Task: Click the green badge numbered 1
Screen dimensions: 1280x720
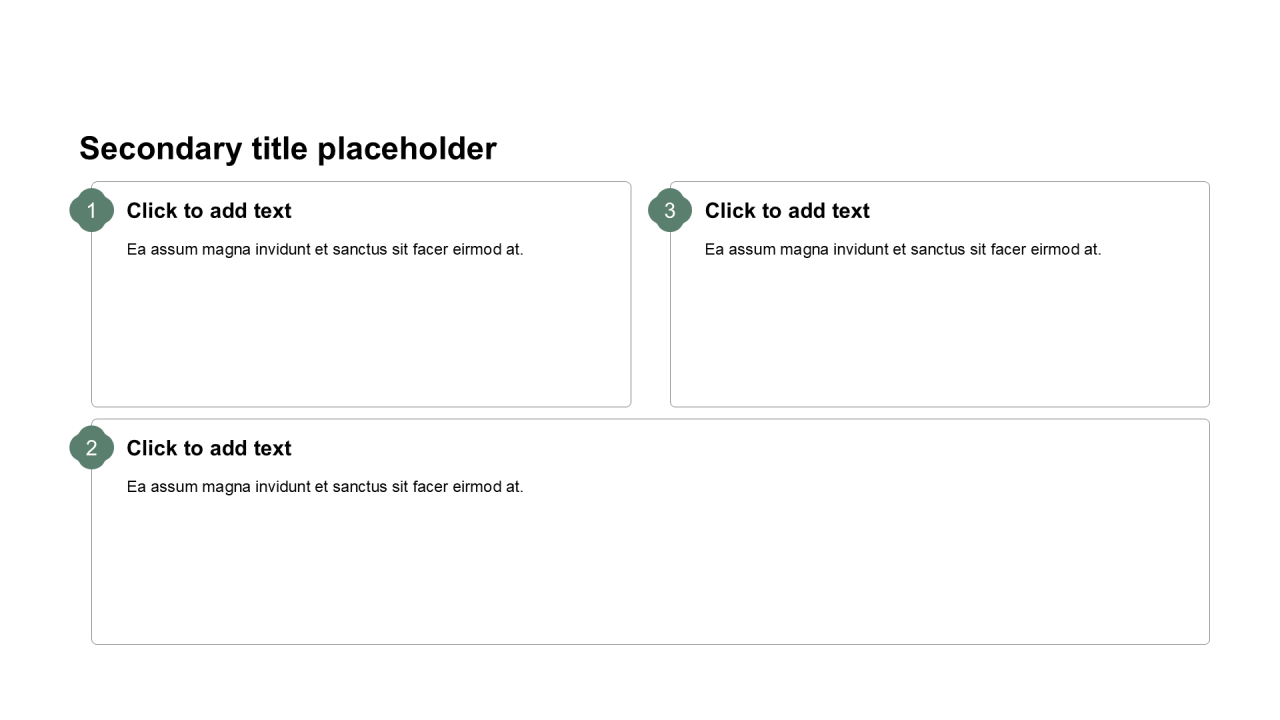Action: coord(91,210)
